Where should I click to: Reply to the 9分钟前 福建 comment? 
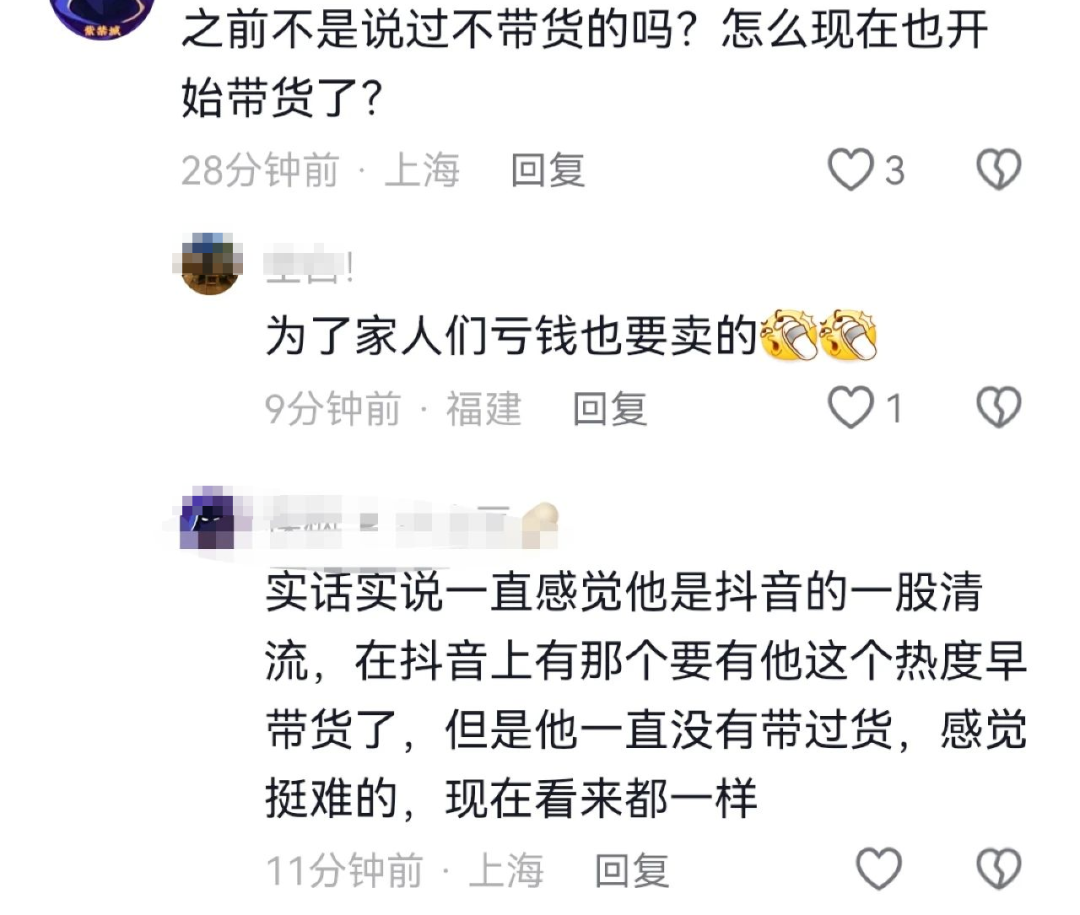(610, 409)
